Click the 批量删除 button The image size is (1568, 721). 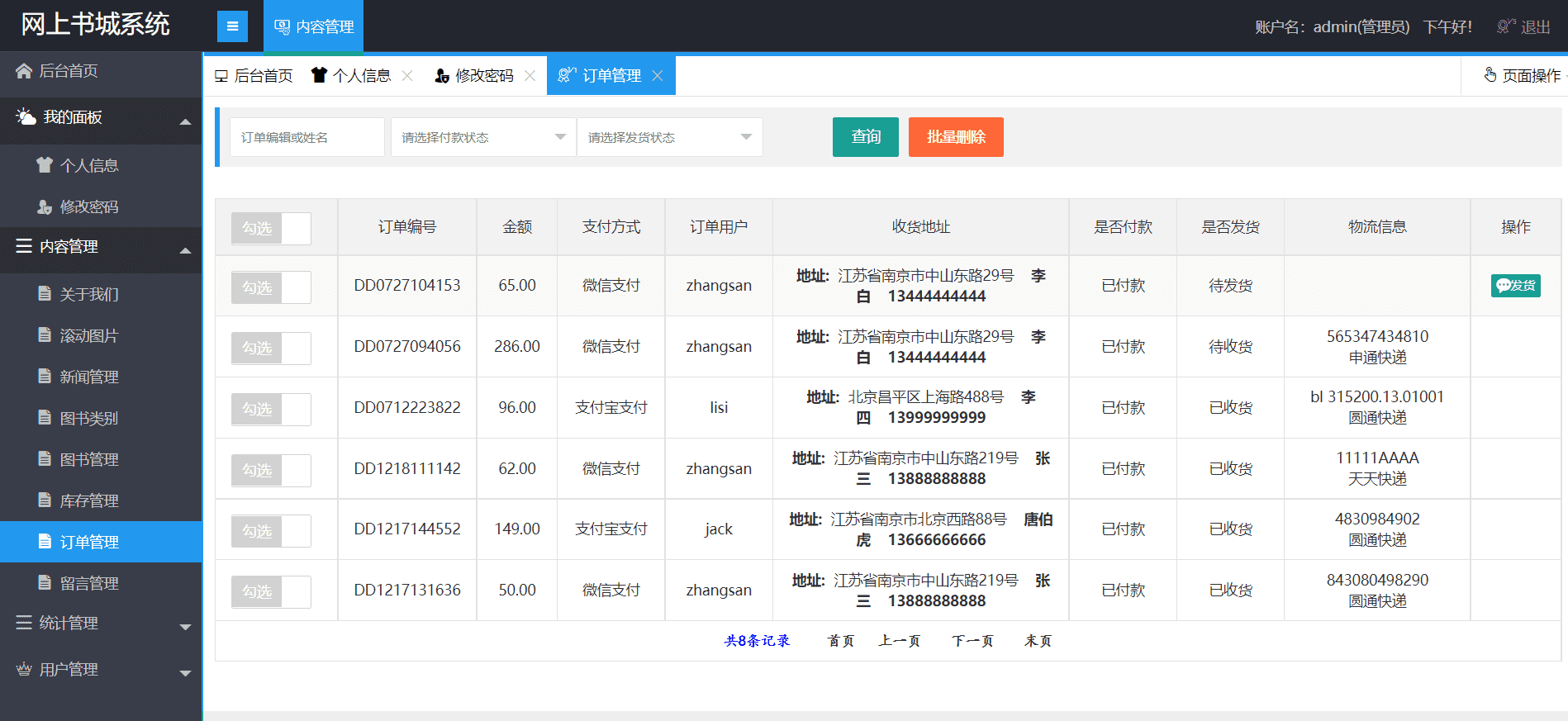tap(956, 137)
